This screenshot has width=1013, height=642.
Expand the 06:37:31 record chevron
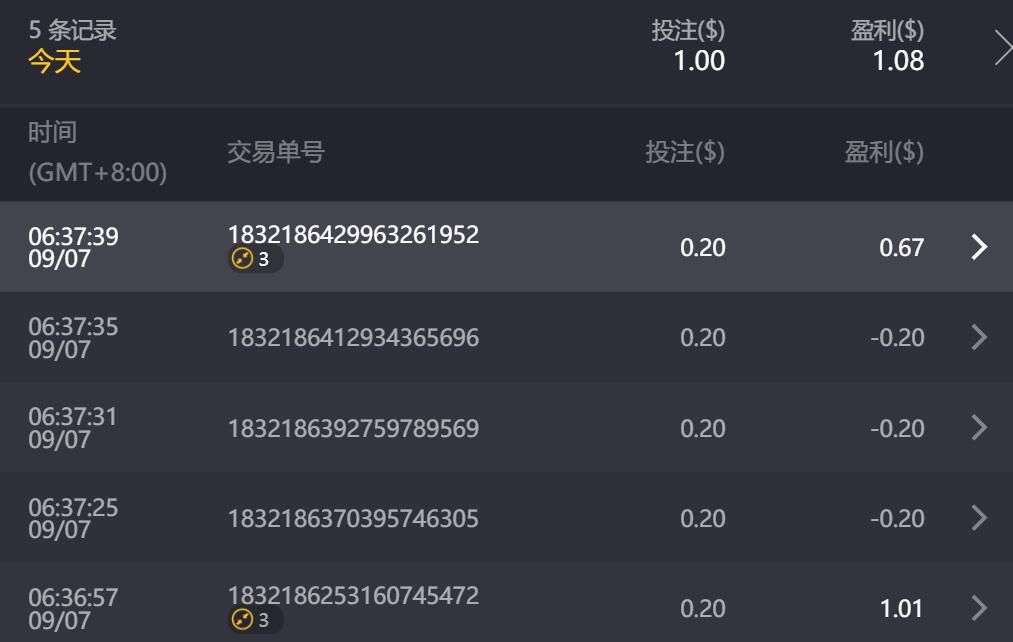[x=979, y=428]
